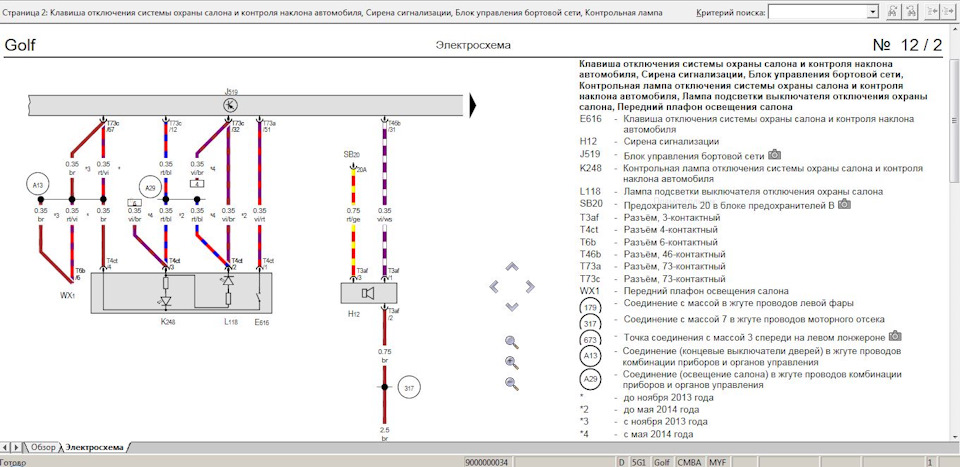This screenshot has width=960, height=467.
Task: Click reference box 4 in diagram
Action: [197, 183]
